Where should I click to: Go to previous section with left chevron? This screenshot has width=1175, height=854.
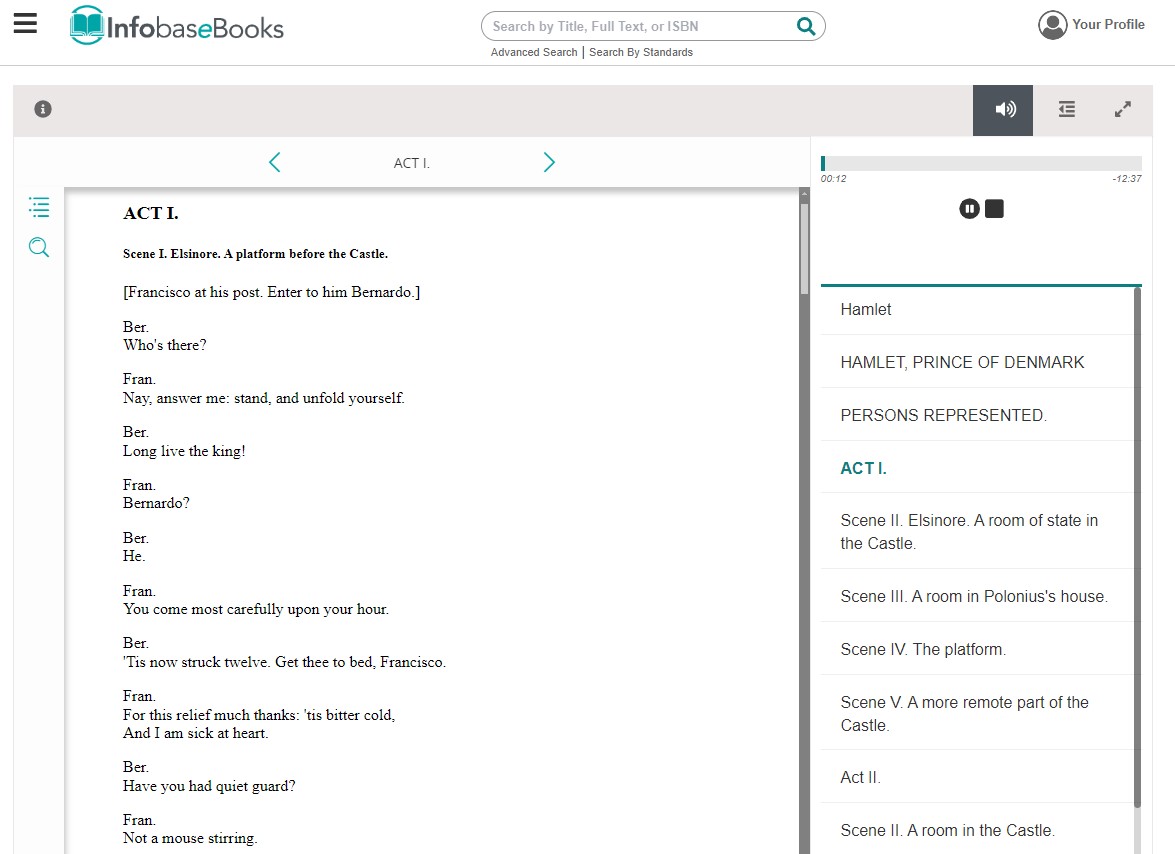274,163
